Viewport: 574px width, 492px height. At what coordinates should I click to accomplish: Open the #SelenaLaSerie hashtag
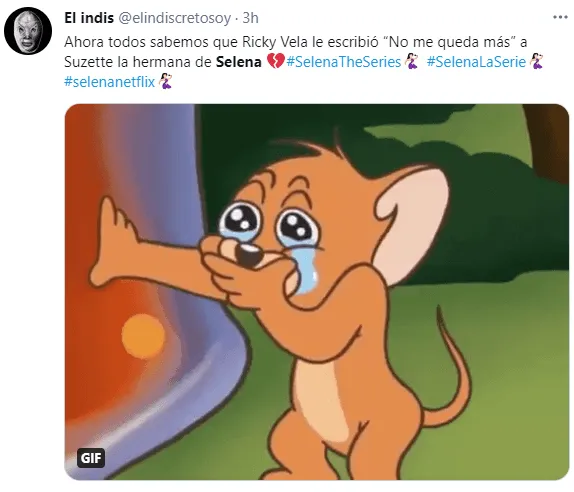476,62
